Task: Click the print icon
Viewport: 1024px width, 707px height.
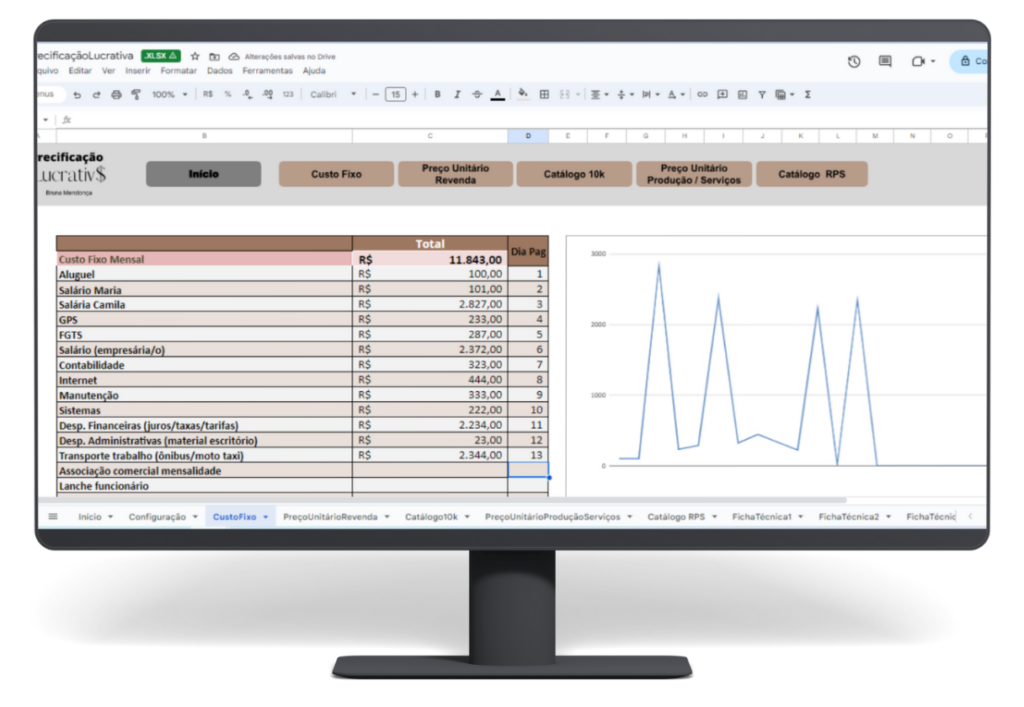Action: pyautogui.click(x=116, y=95)
